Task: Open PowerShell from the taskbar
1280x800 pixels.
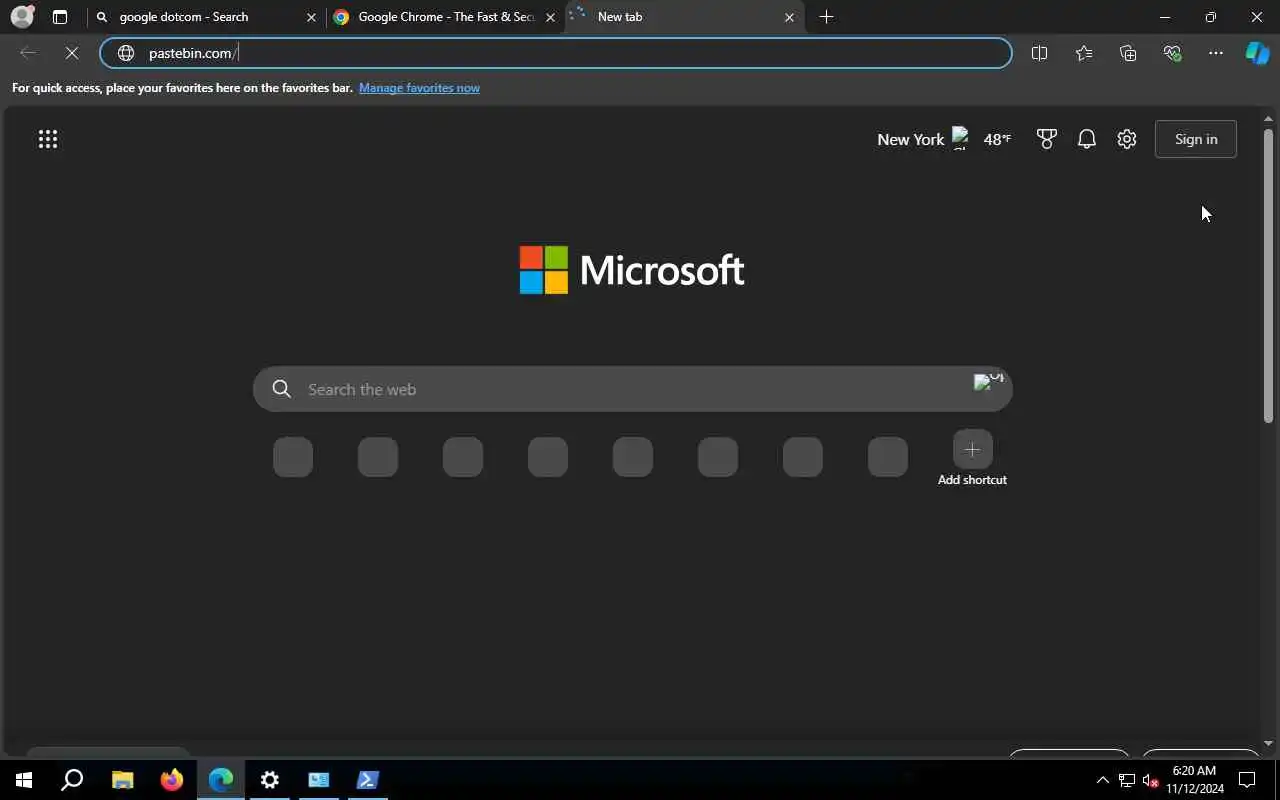Action: point(367,780)
